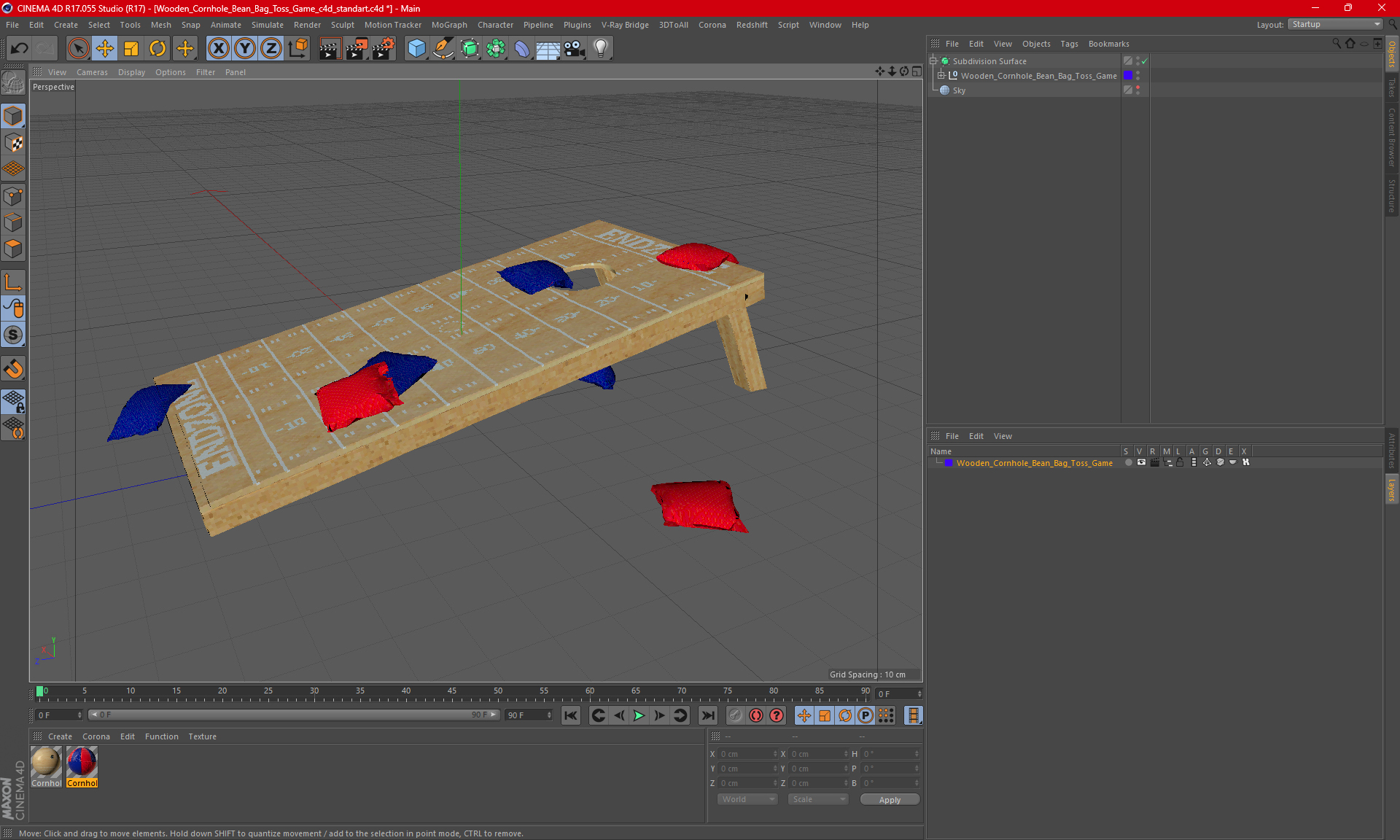The width and height of the screenshot is (1400, 840).
Task: Switch to Attributes side tab
Action: click(x=1391, y=450)
